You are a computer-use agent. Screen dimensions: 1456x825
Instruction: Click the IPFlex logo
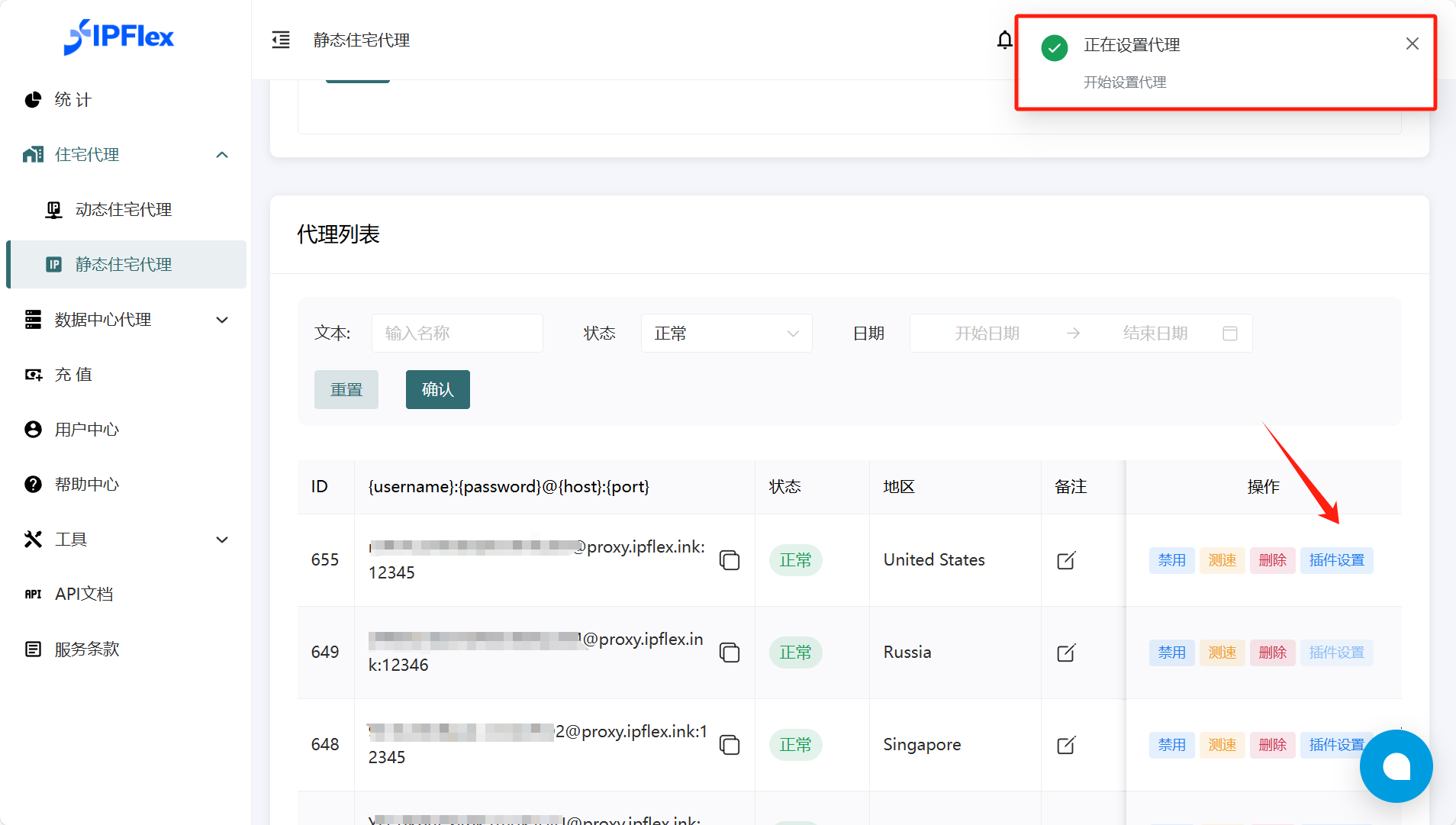click(x=119, y=37)
